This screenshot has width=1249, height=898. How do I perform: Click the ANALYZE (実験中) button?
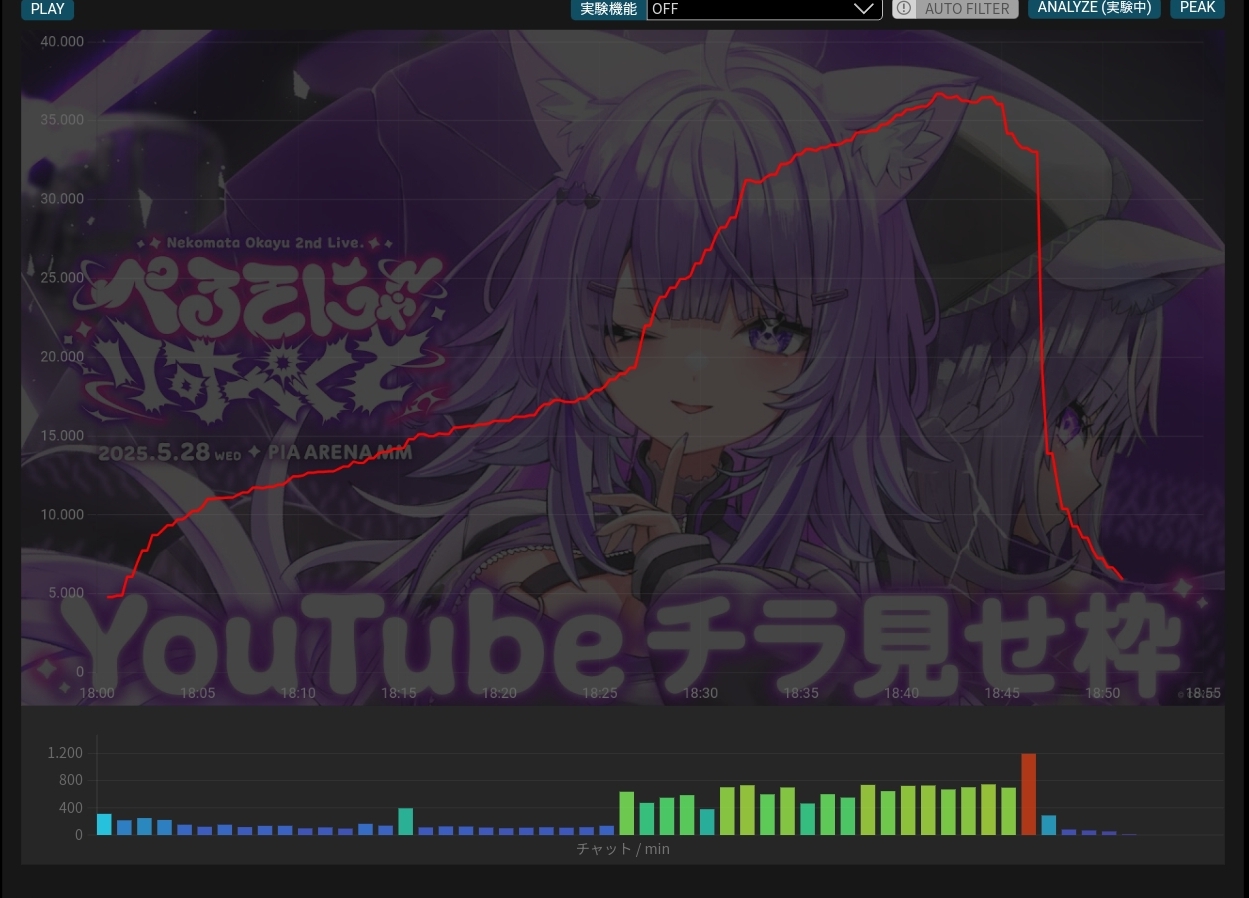pyautogui.click(x=1094, y=8)
